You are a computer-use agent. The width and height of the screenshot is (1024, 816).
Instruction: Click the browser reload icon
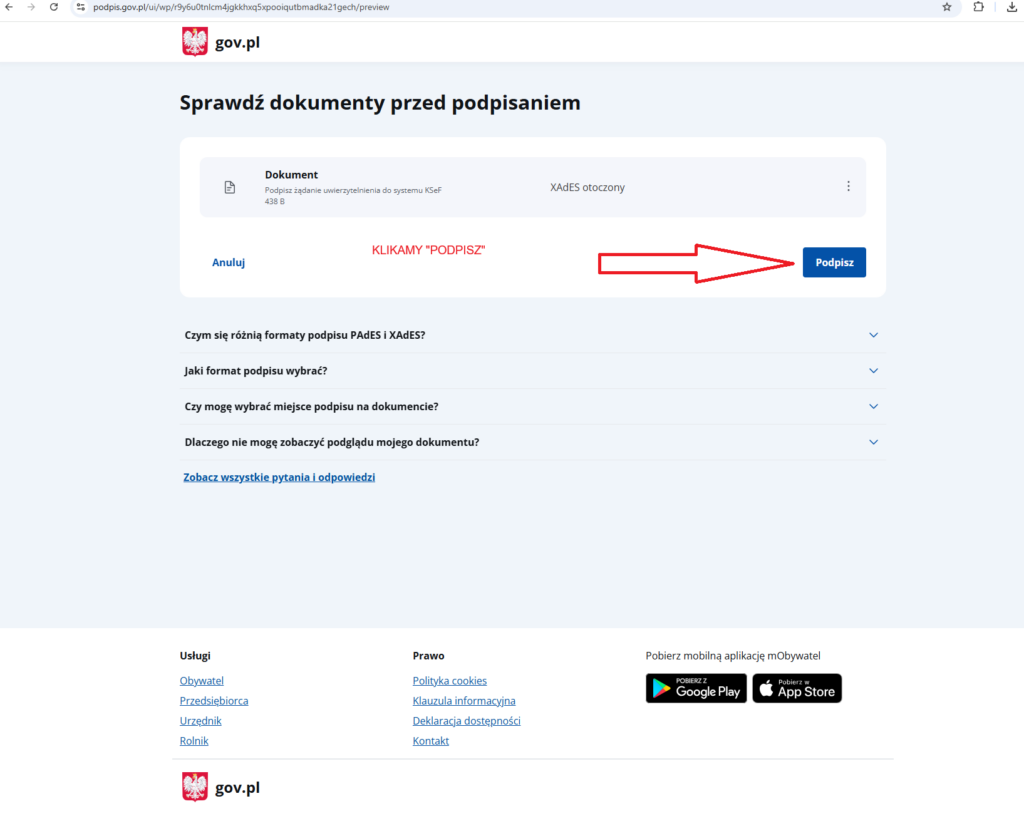coord(53,7)
